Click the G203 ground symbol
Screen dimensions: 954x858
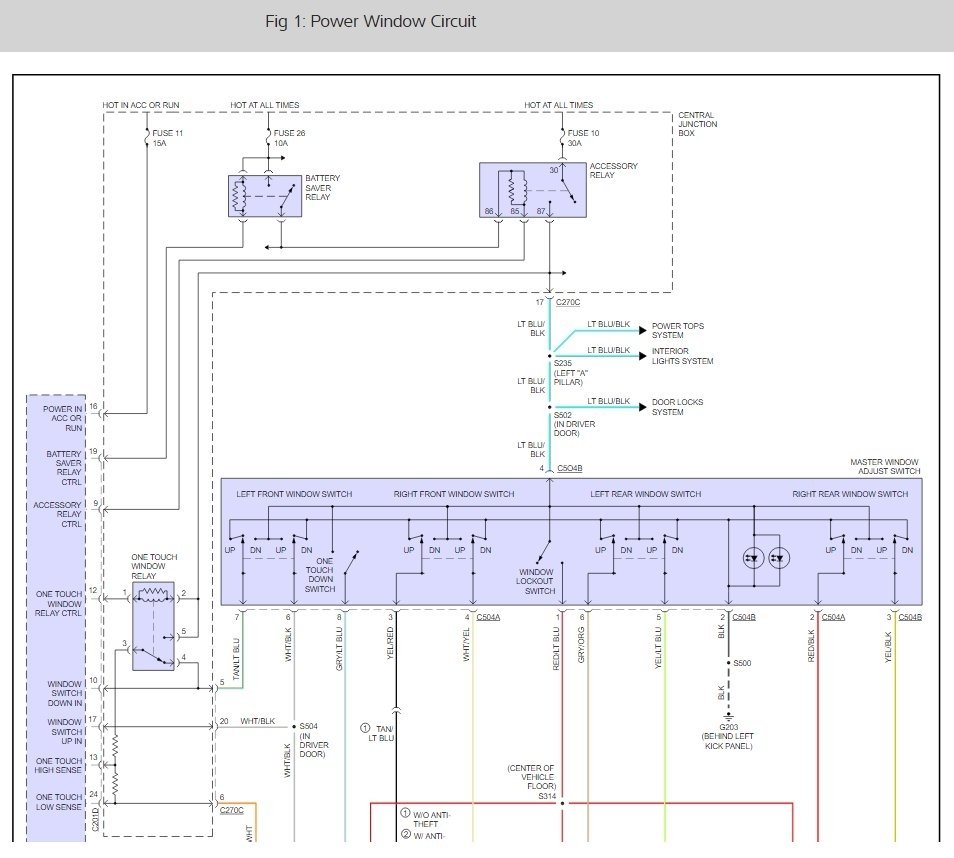729,716
